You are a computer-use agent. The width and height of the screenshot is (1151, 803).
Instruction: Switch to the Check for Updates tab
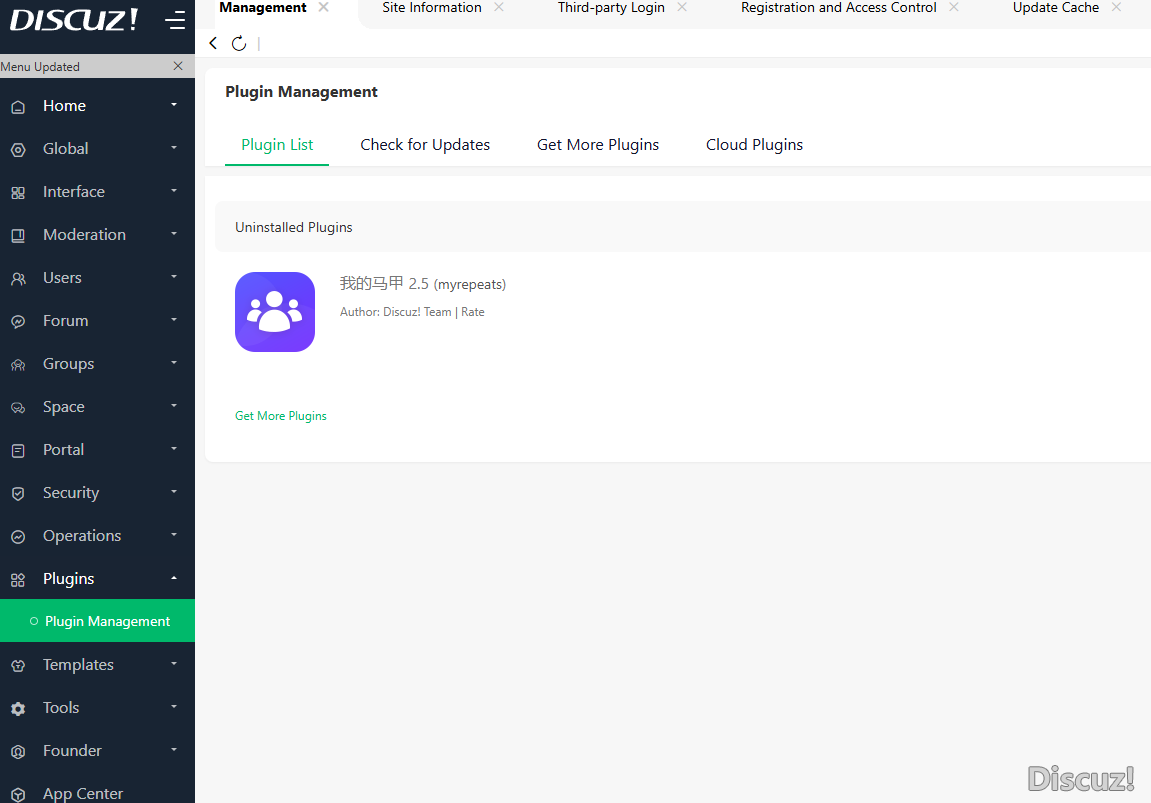(425, 145)
